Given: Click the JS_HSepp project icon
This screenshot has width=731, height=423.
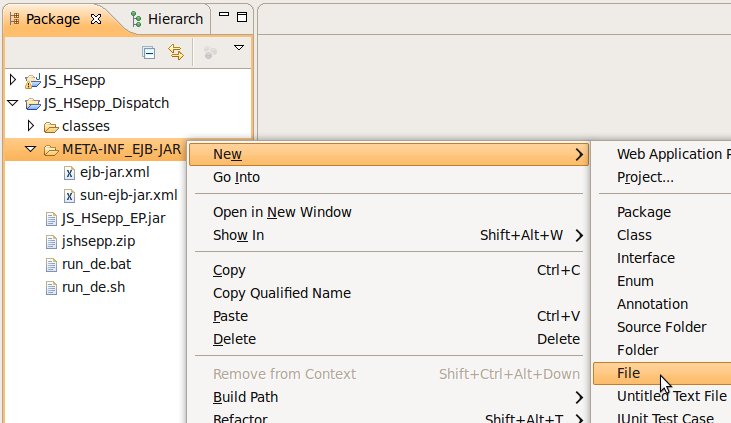Looking at the screenshot, I should pos(33,80).
